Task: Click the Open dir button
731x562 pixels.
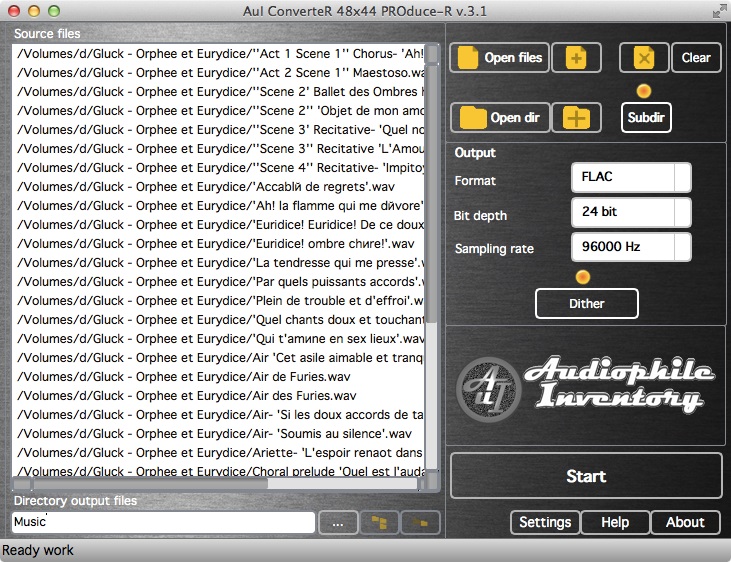Action: tap(500, 118)
